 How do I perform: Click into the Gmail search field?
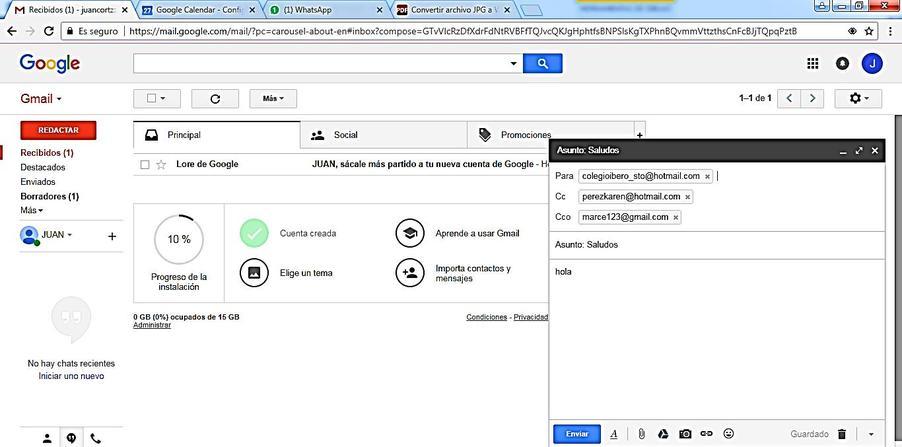coord(320,63)
